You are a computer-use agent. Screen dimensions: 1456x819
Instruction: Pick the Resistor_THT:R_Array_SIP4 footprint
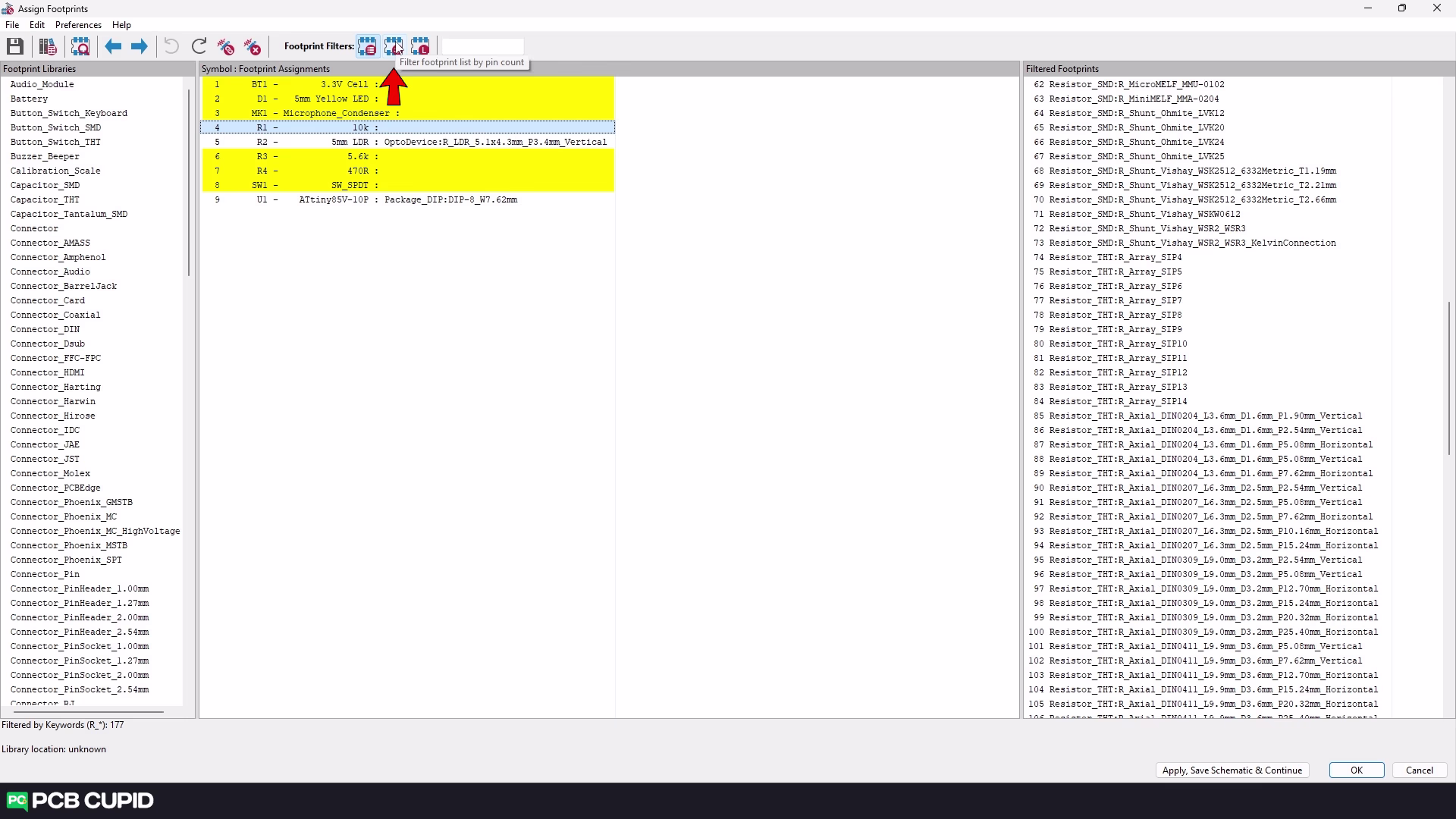click(x=1115, y=257)
